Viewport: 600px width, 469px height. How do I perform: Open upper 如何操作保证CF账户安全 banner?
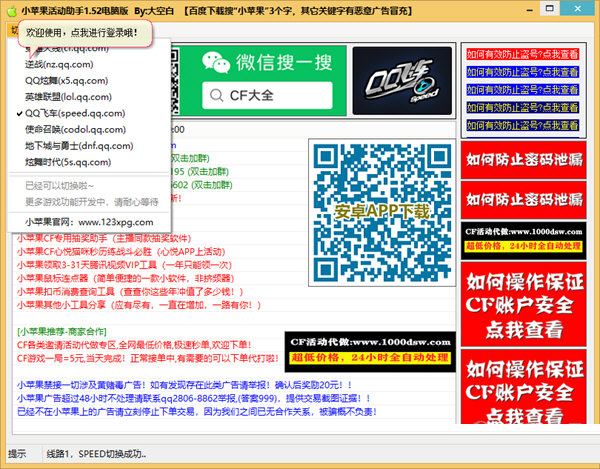[x=524, y=304]
